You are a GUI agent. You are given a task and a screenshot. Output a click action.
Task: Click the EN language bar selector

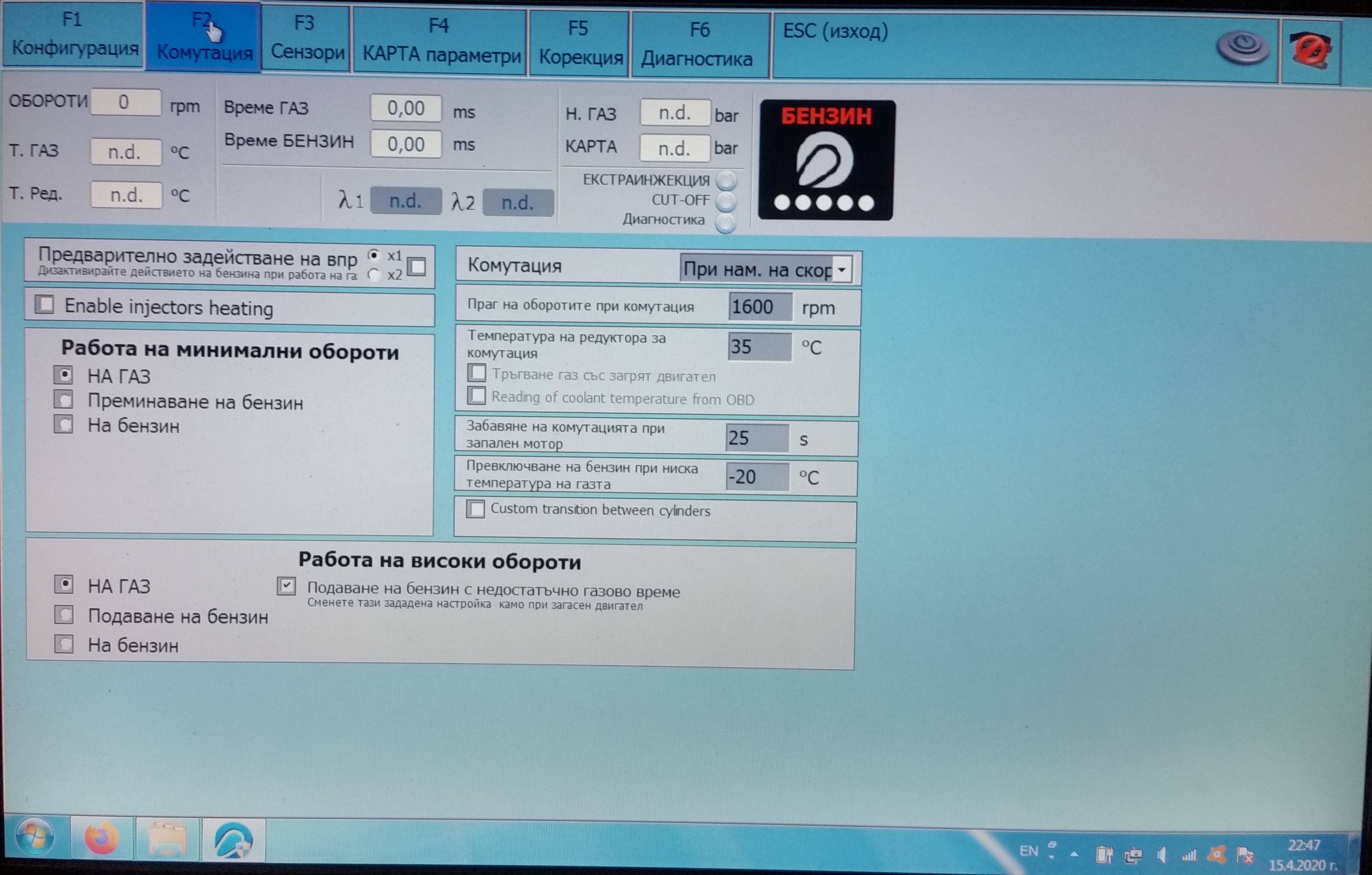tap(1028, 851)
